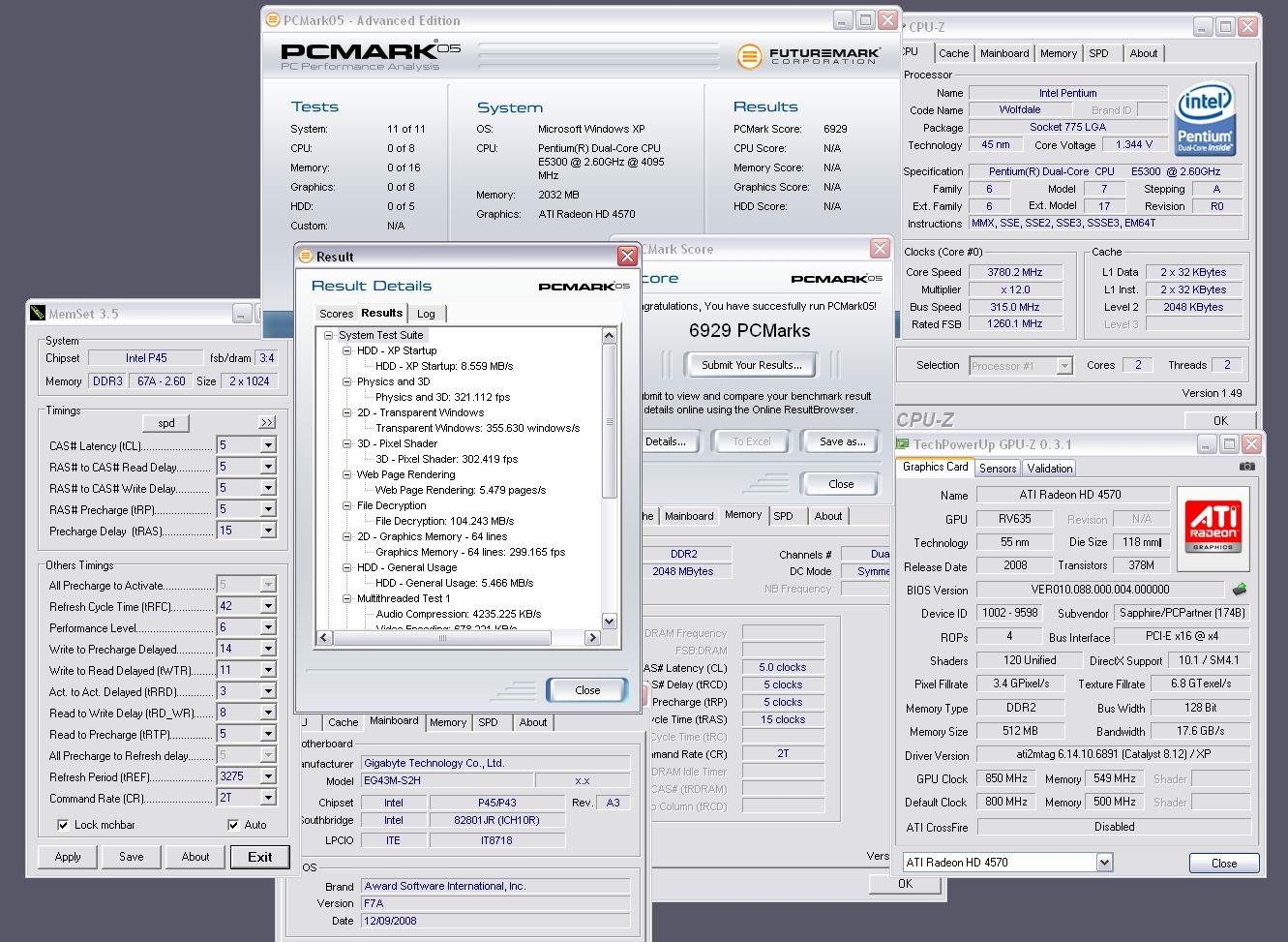Collapse the Physics and 3D node
Viewport: 1288px width, 942px height.
point(346,381)
